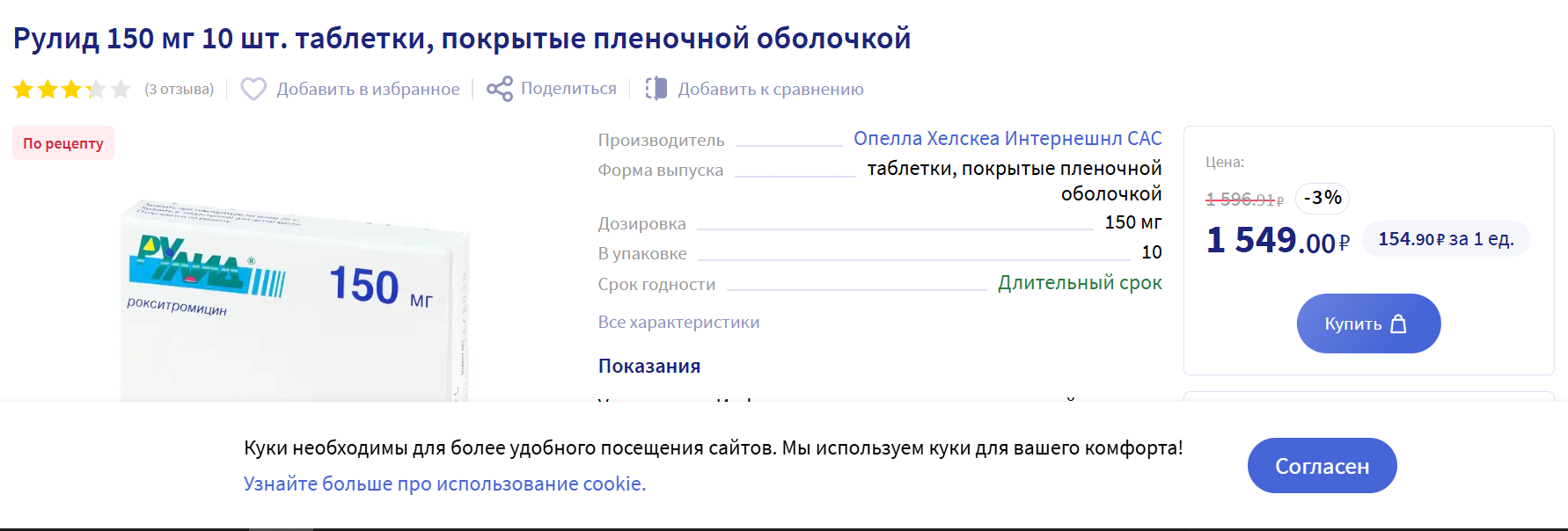1568x531 pixels.
Task: Click the 'Согласен' cookie button
Action: tap(1322, 466)
